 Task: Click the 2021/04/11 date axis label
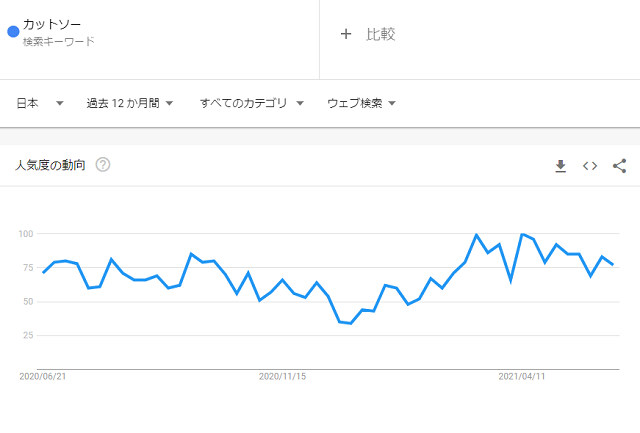point(522,376)
